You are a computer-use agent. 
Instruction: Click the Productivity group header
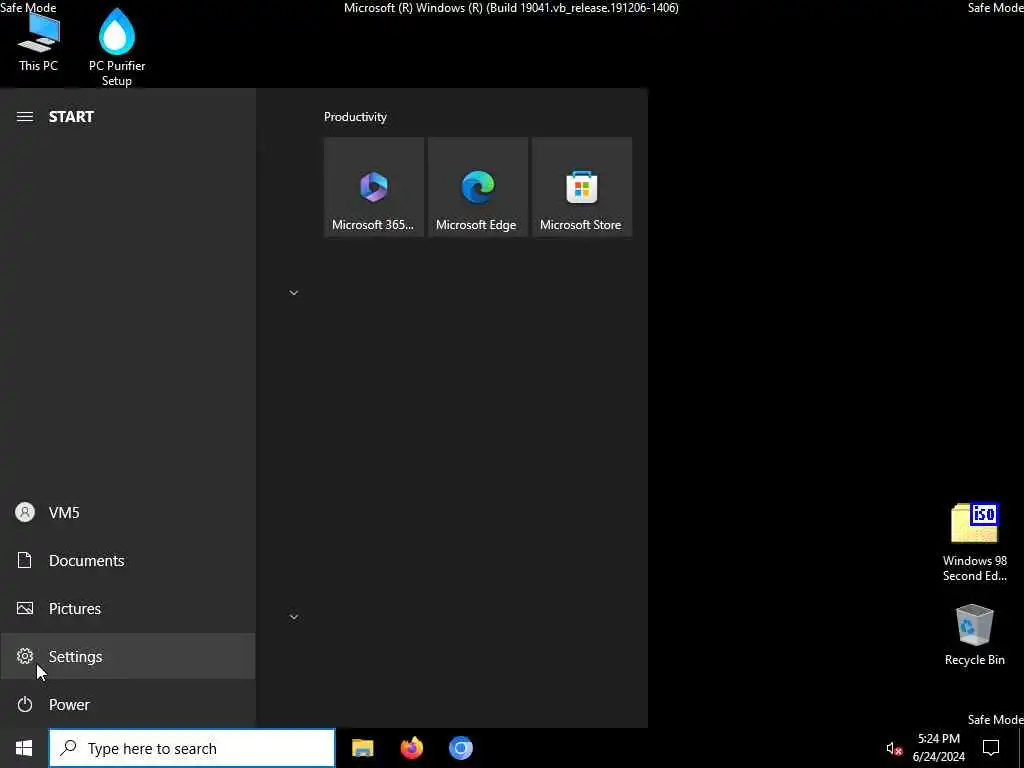point(355,117)
